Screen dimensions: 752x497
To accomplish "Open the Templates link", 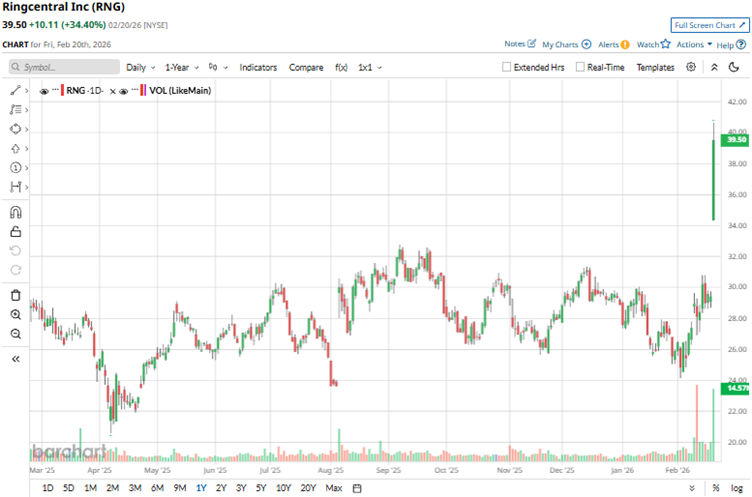I will coord(655,68).
